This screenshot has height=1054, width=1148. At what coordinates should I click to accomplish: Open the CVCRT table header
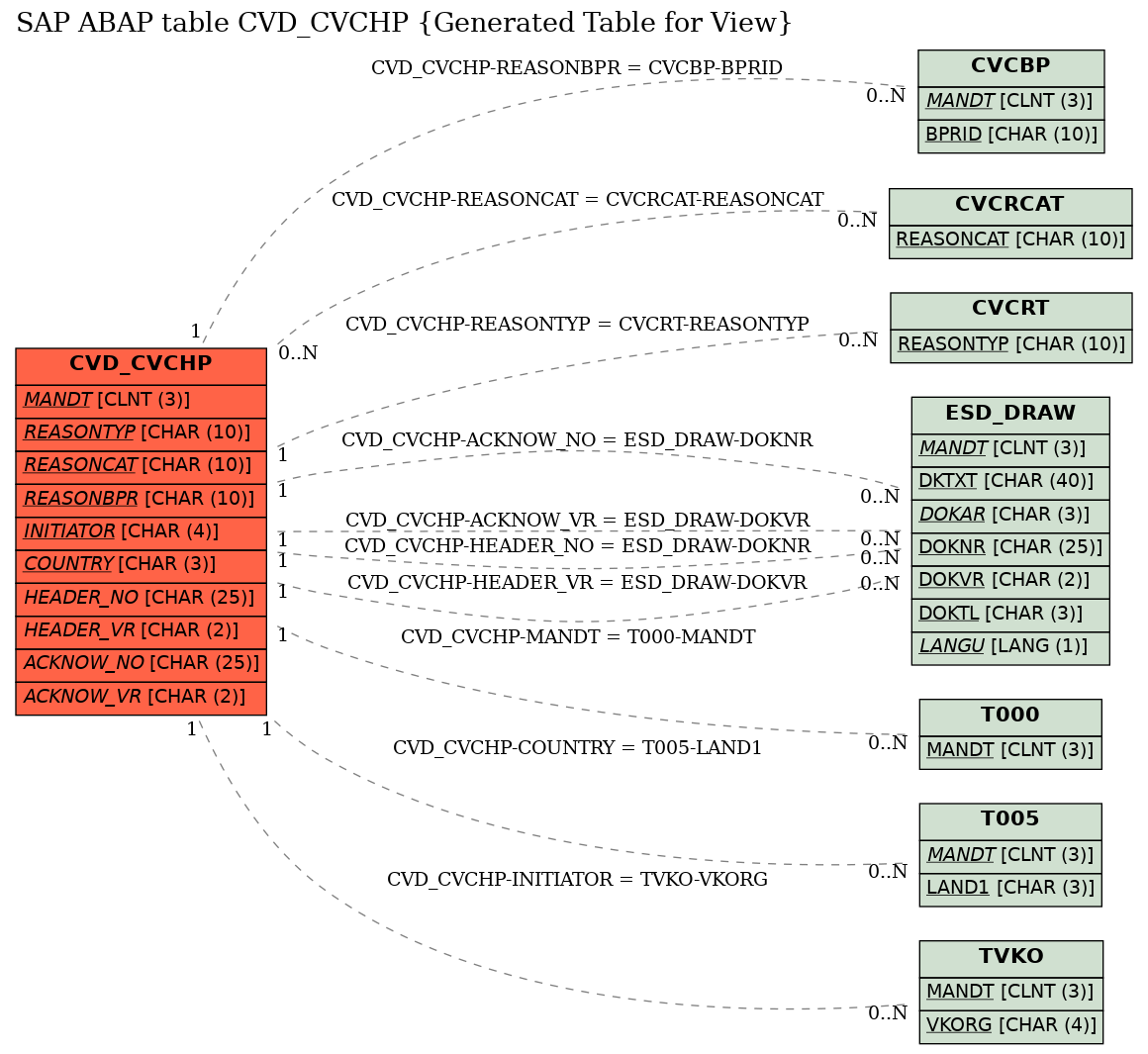click(1011, 310)
